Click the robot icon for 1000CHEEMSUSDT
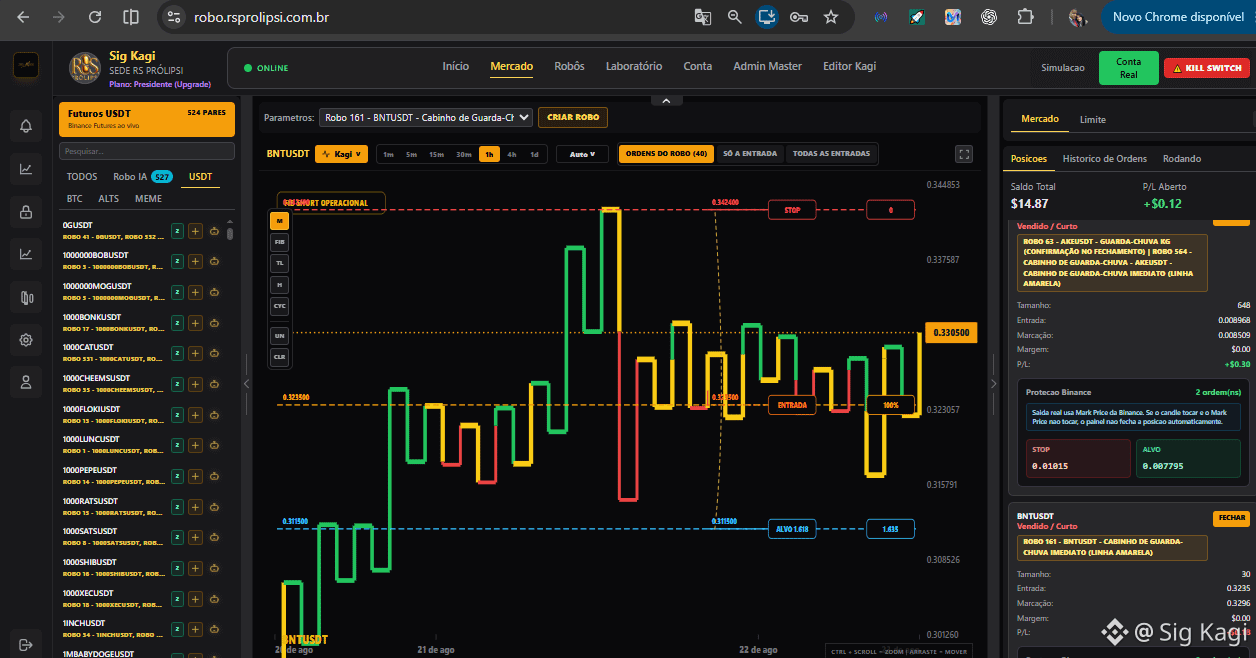 click(x=214, y=384)
